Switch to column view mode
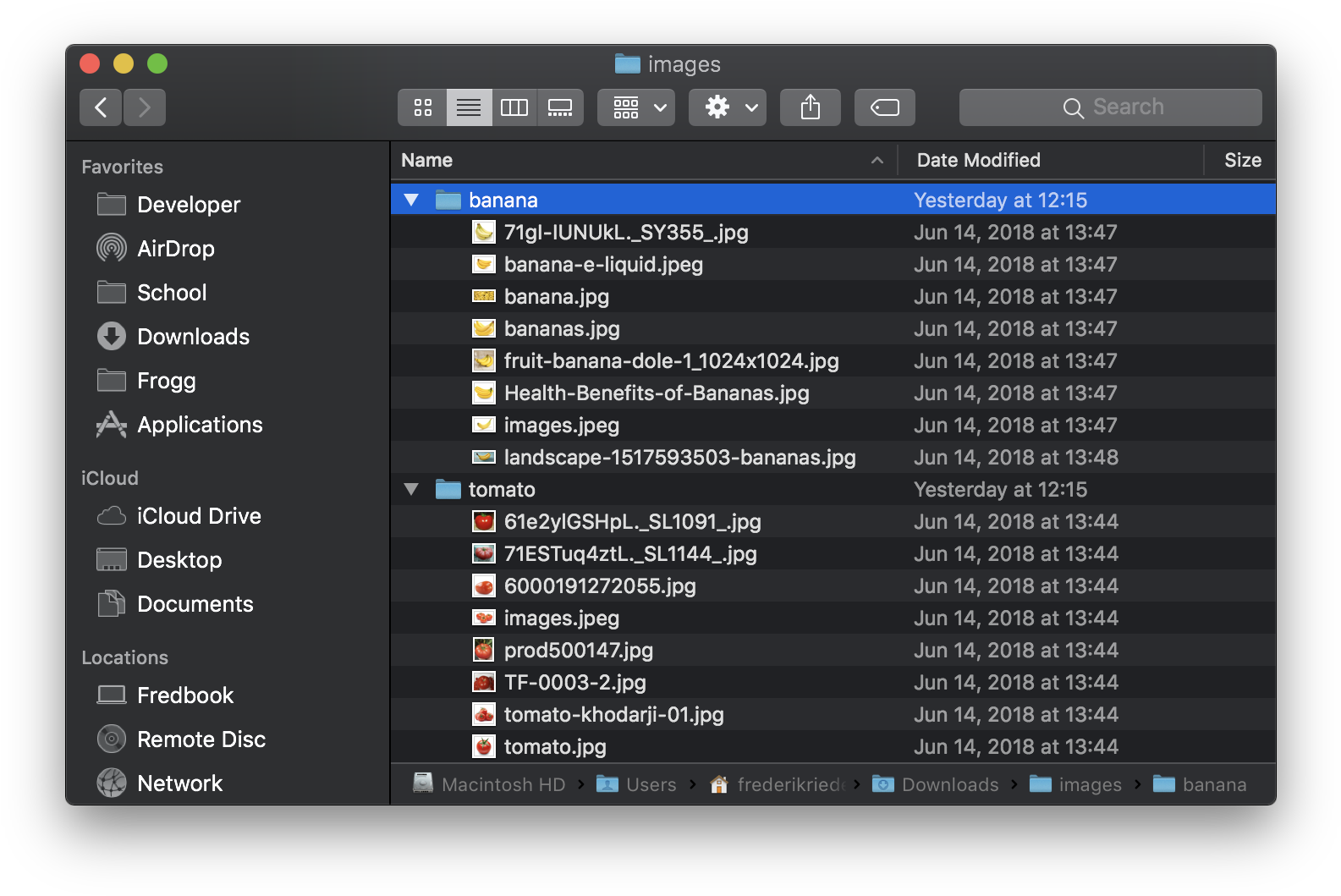Viewport: 1341px width, 896px height. tap(514, 107)
